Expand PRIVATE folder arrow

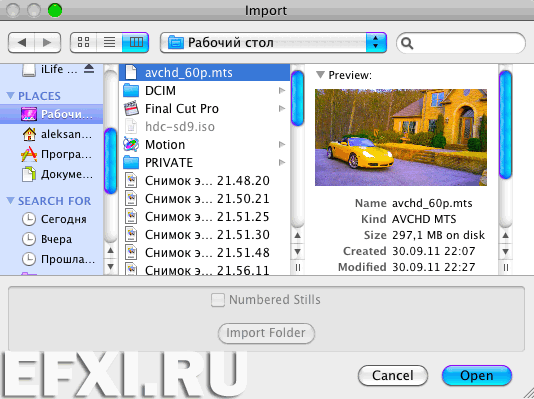click(282, 163)
